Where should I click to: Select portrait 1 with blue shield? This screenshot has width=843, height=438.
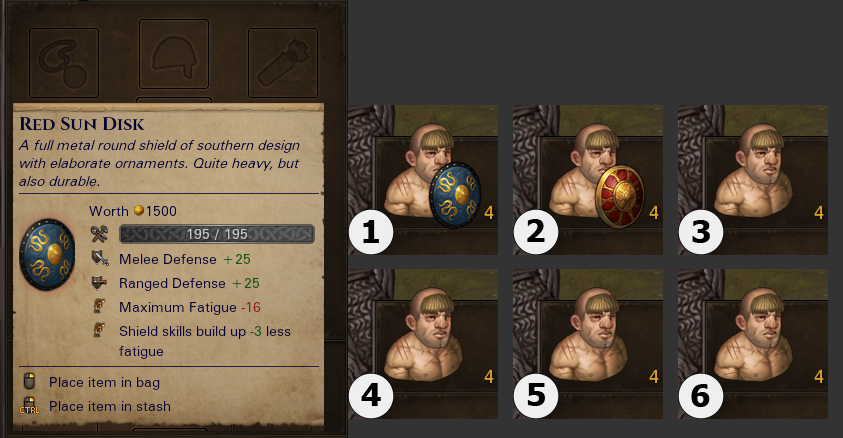[423, 179]
